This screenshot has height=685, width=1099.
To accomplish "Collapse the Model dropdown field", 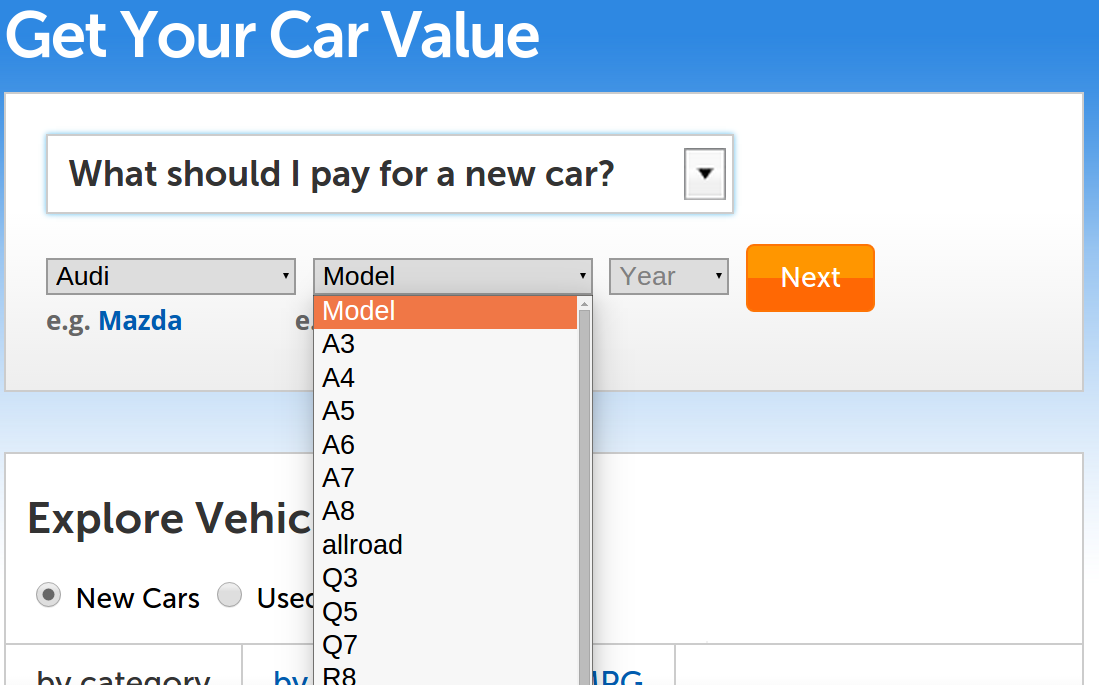I will 453,276.
